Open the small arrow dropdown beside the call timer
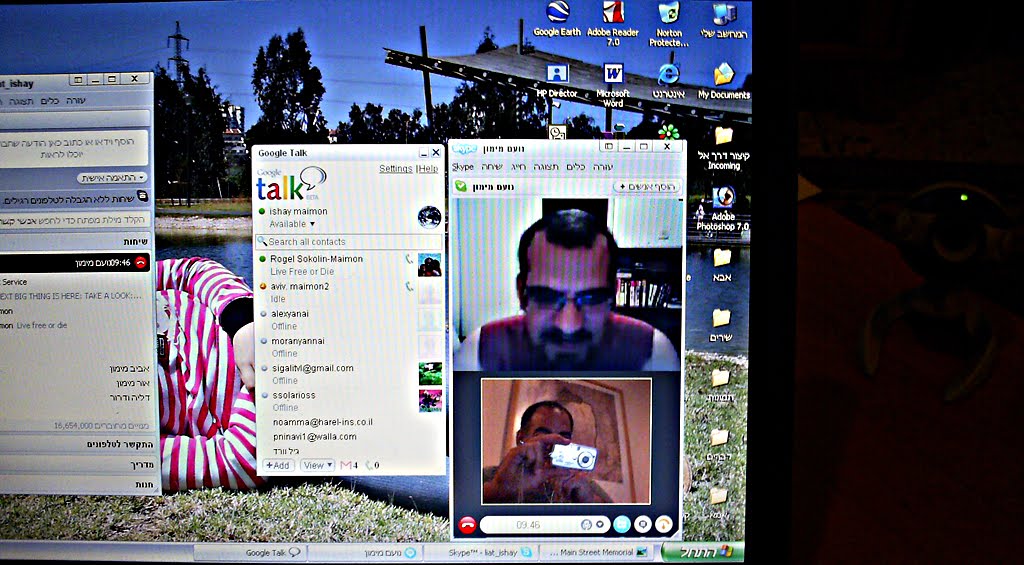The image size is (1024, 565). (x=599, y=525)
